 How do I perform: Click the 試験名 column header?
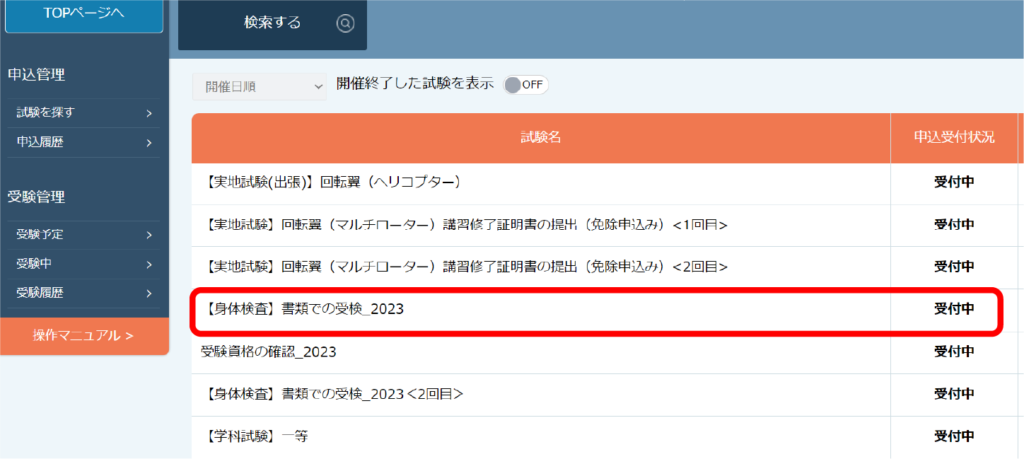pyautogui.click(x=540, y=137)
